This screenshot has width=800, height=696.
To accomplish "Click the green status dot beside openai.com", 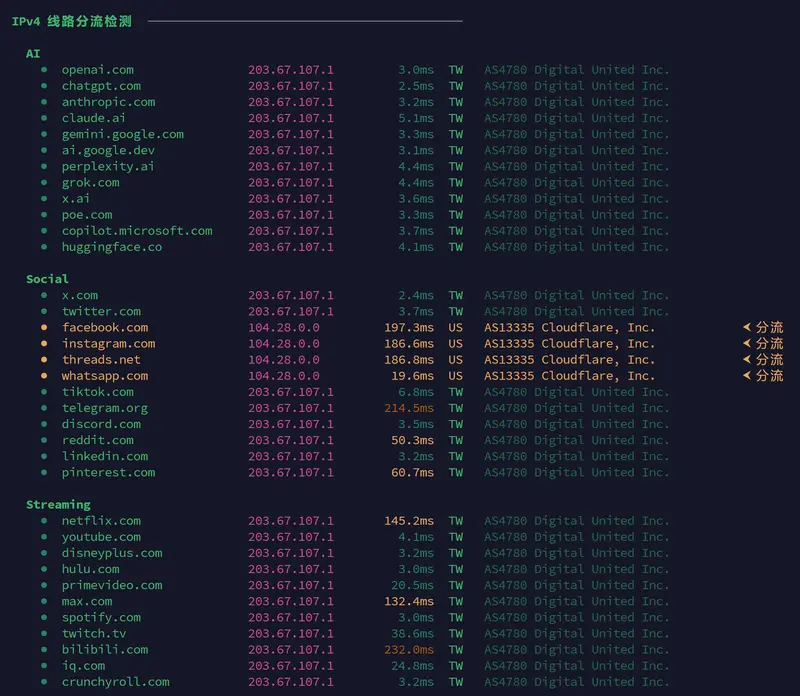I will (x=44, y=70).
